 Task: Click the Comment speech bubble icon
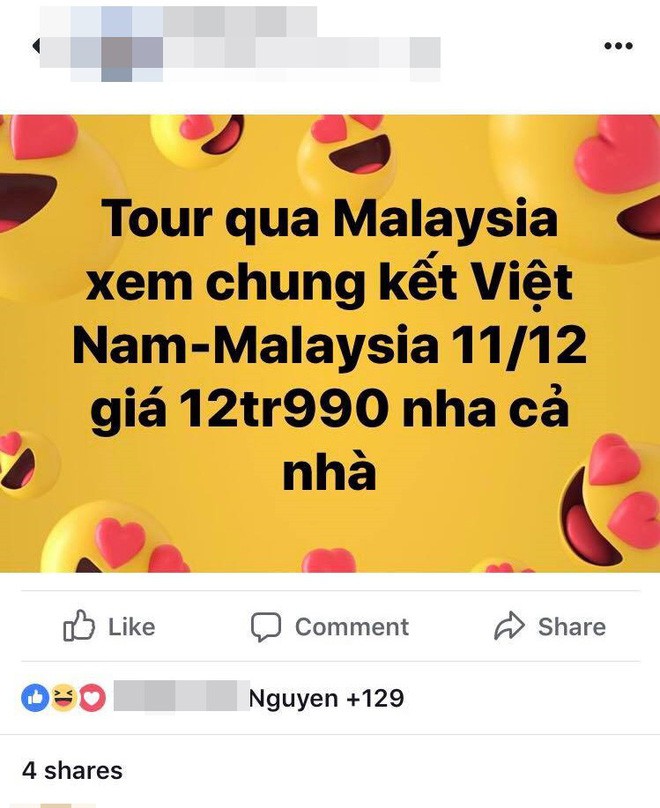point(266,627)
